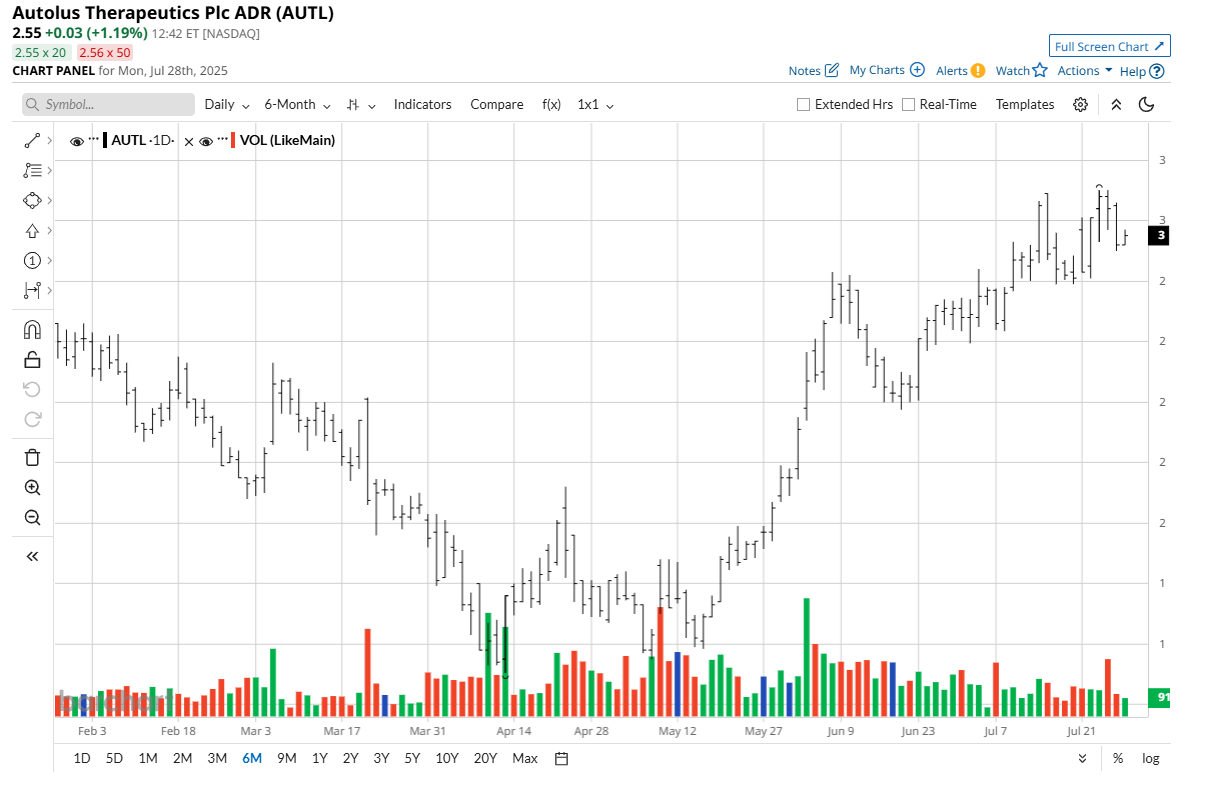This screenshot has height=798, width=1207.
Task: Click the VOL red color swatch
Action: click(233, 141)
